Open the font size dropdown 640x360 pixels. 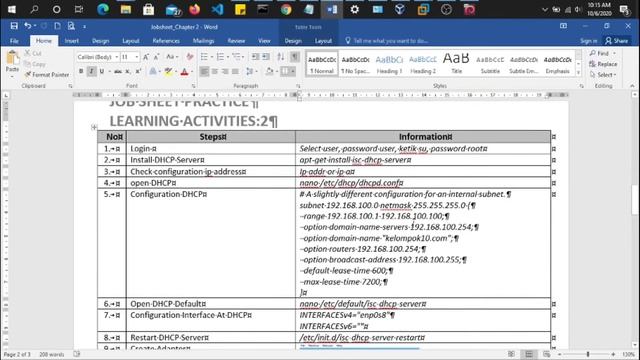(137, 57)
